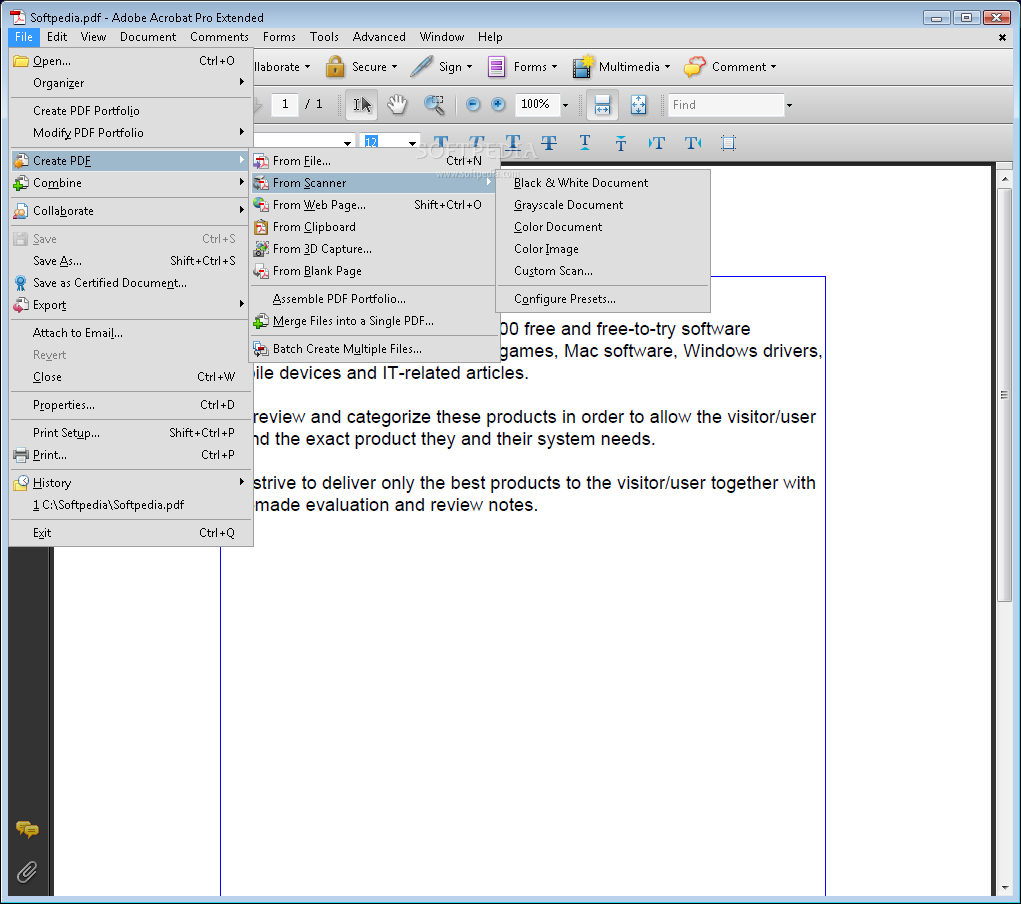
Task: Click the Zoom Out minus button
Action: [x=473, y=104]
